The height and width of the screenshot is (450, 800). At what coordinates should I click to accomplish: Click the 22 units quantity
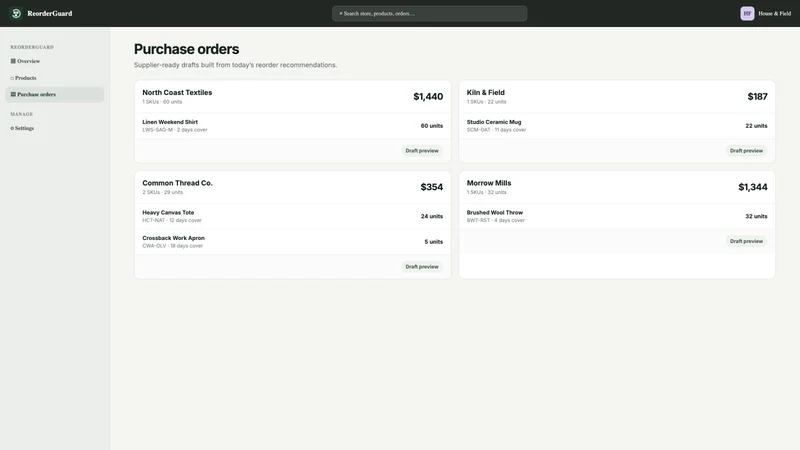756,126
